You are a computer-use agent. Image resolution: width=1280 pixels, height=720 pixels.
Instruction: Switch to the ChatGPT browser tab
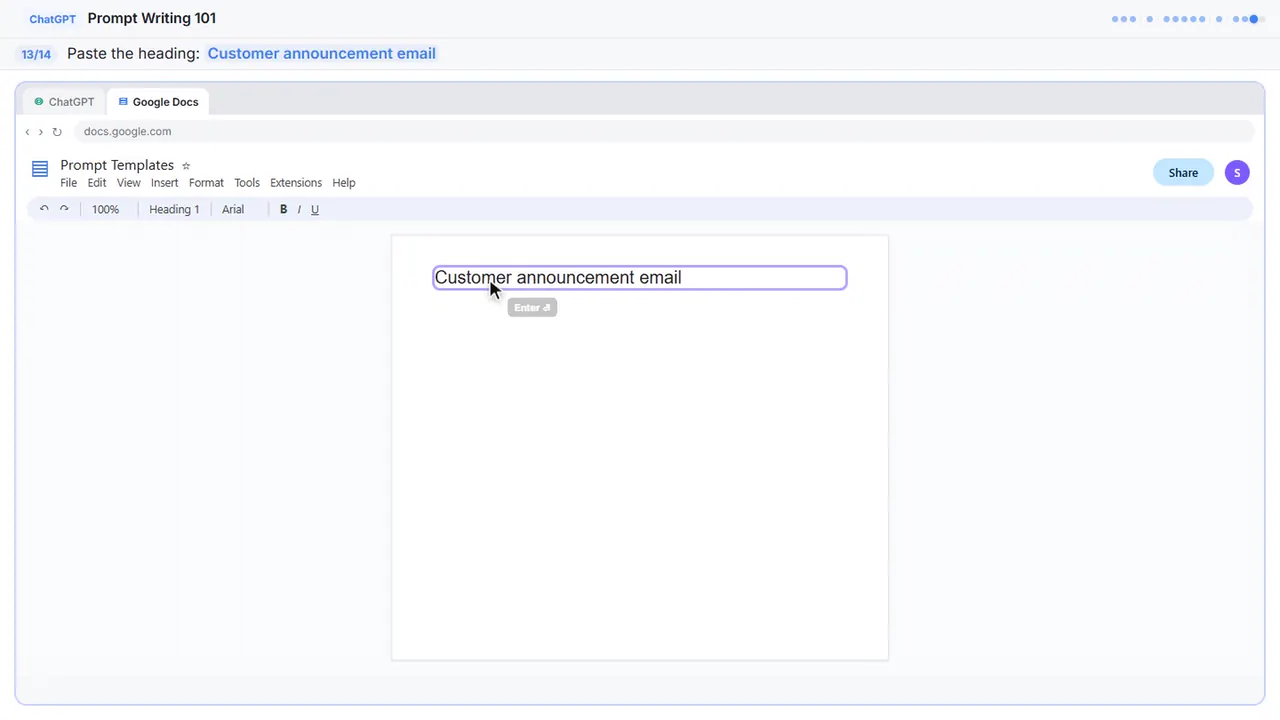tap(64, 102)
